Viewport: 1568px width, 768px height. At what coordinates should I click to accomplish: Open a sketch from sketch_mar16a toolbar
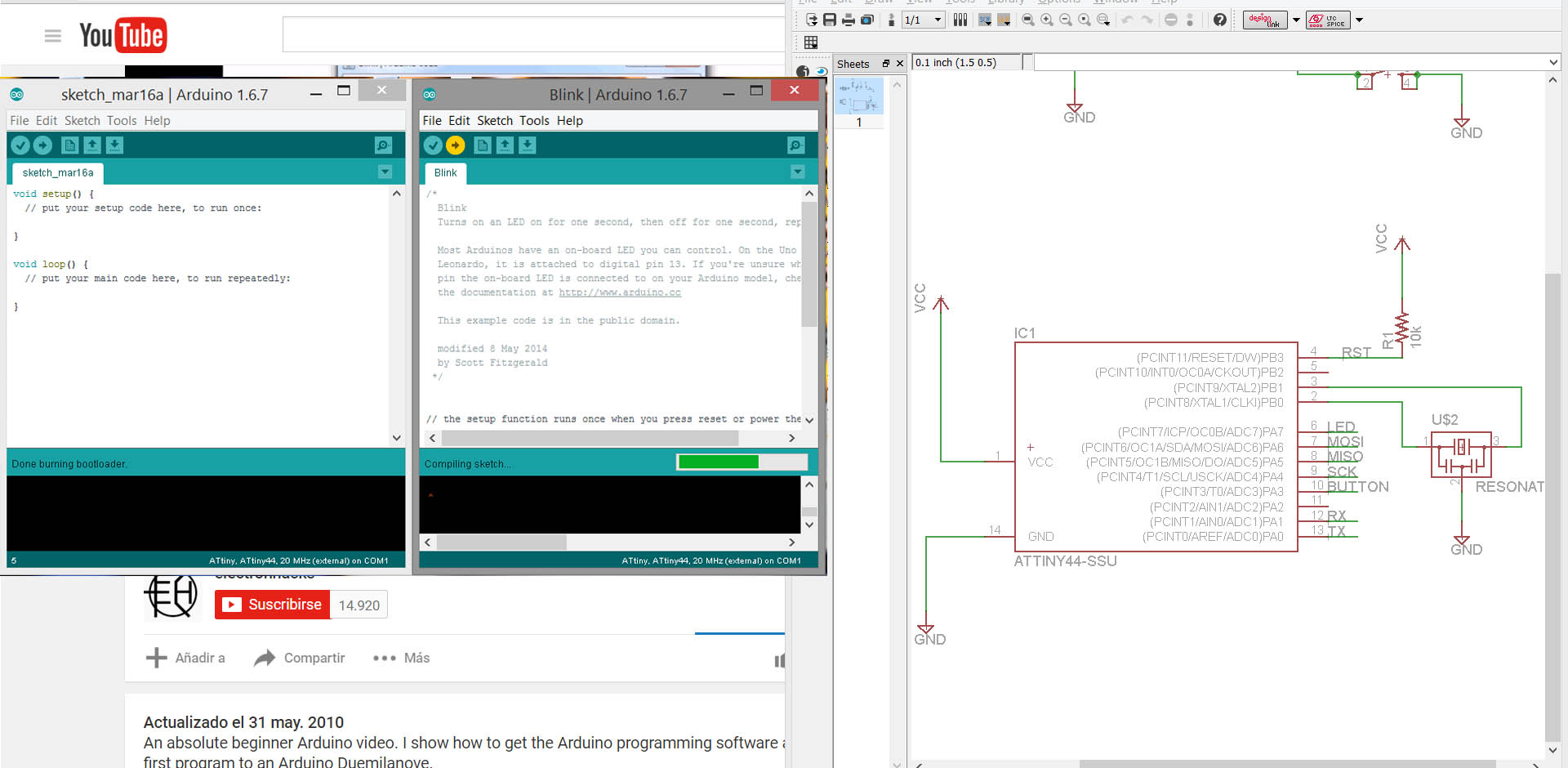92,145
